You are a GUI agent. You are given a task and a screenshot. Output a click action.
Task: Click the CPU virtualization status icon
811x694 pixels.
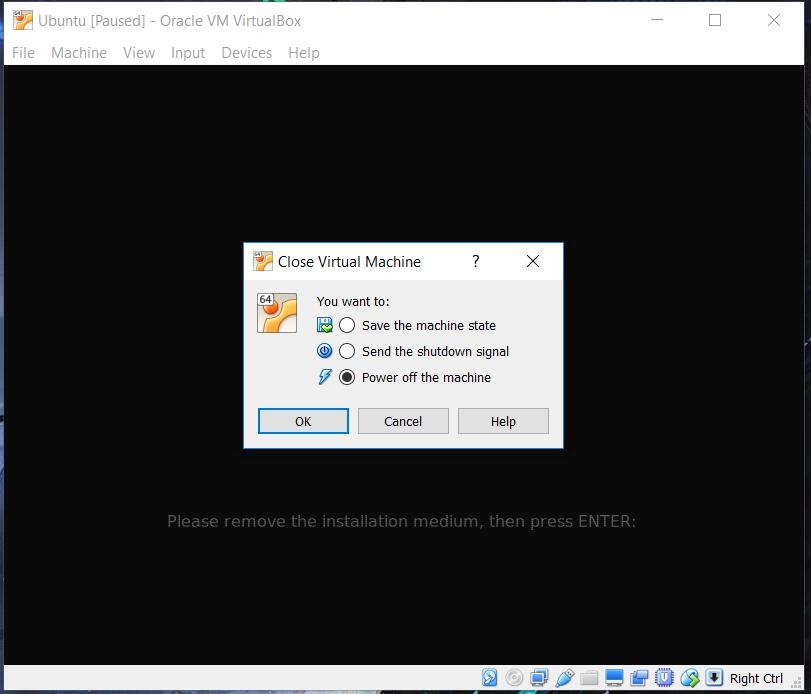tap(664, 677)
